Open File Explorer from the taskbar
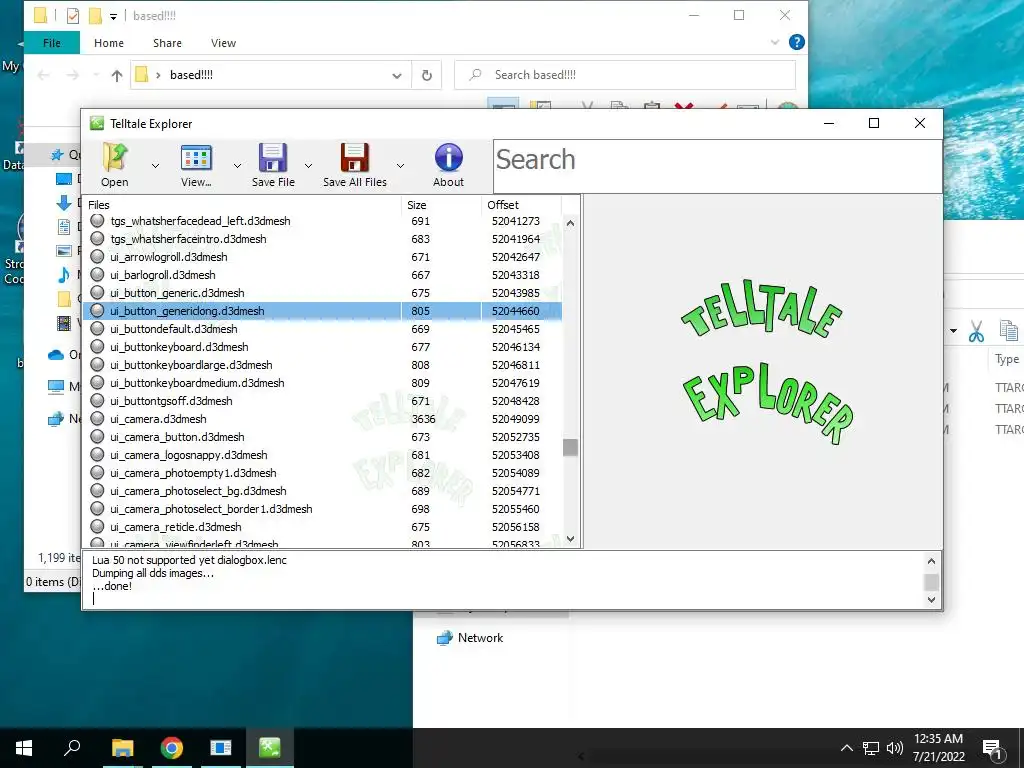The height and width of the screenshot is (768, 1024). click(x=122, y=748)
